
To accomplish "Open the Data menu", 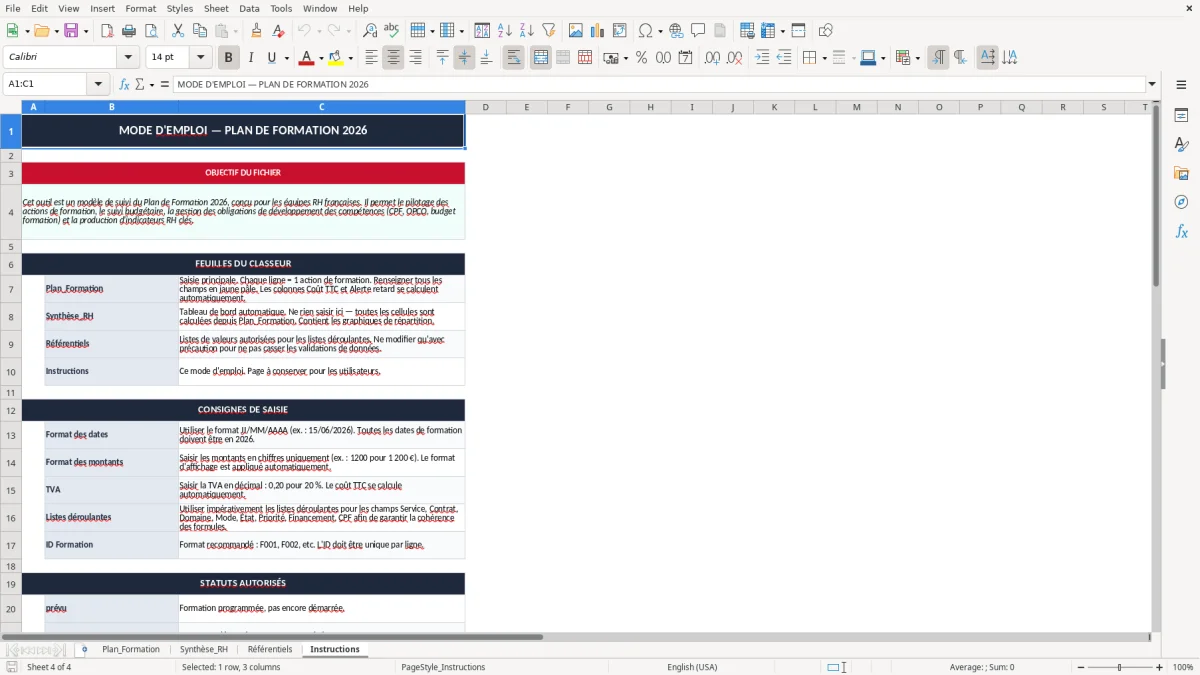I will pyautogui.click(x=249, y=8).
